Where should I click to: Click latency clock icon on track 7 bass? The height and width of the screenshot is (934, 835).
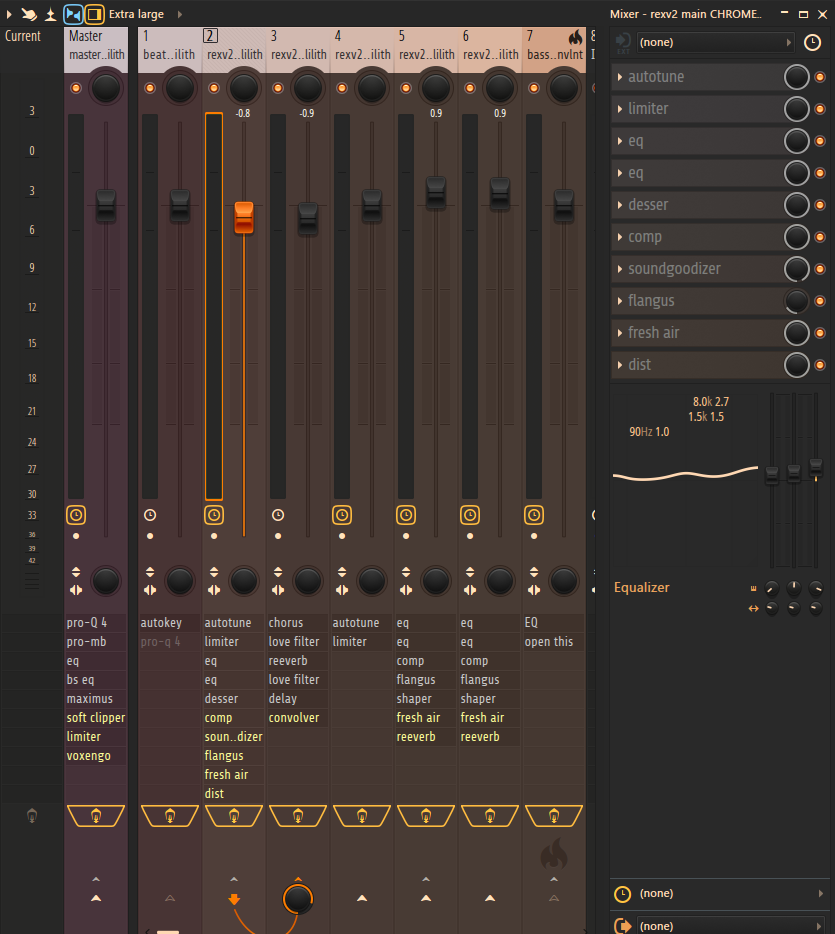click(x=534, y=515)
